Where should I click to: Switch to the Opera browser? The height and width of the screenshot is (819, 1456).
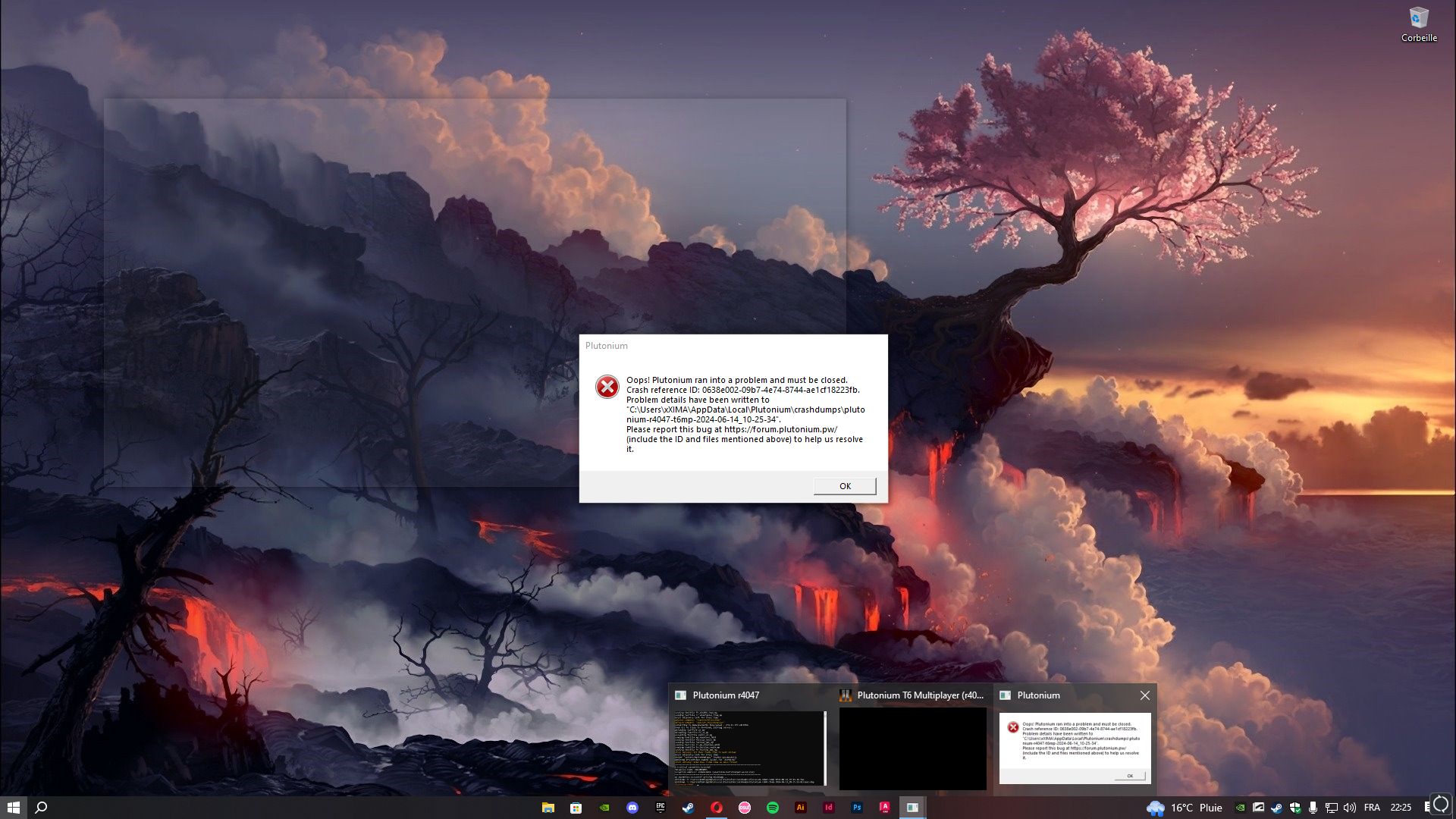pyautogui.click(x=717, y=808)
